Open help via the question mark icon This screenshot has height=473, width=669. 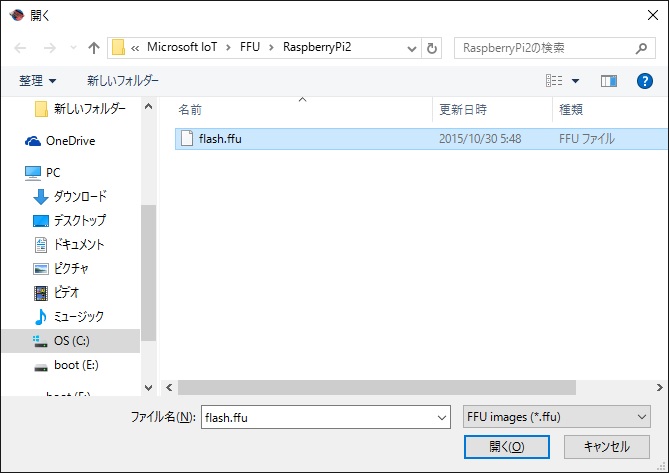(644, 81)
